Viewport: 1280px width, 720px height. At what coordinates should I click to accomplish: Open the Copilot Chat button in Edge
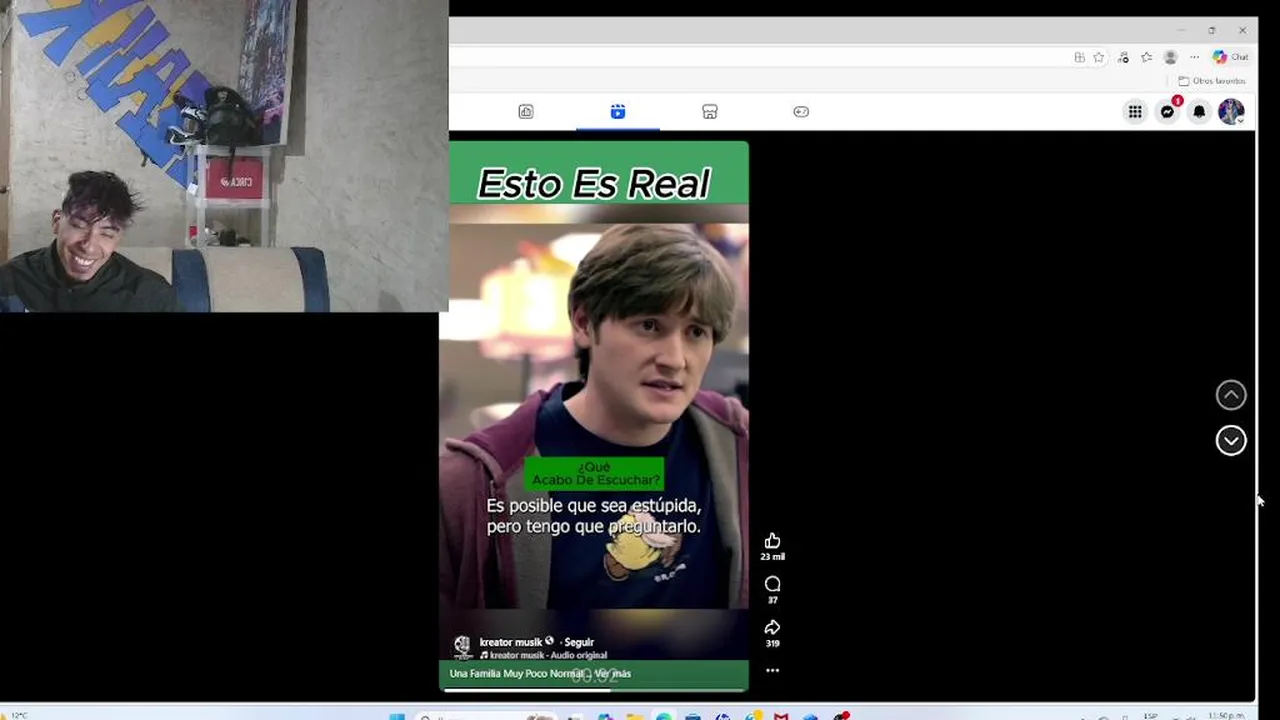(1231, 57)
